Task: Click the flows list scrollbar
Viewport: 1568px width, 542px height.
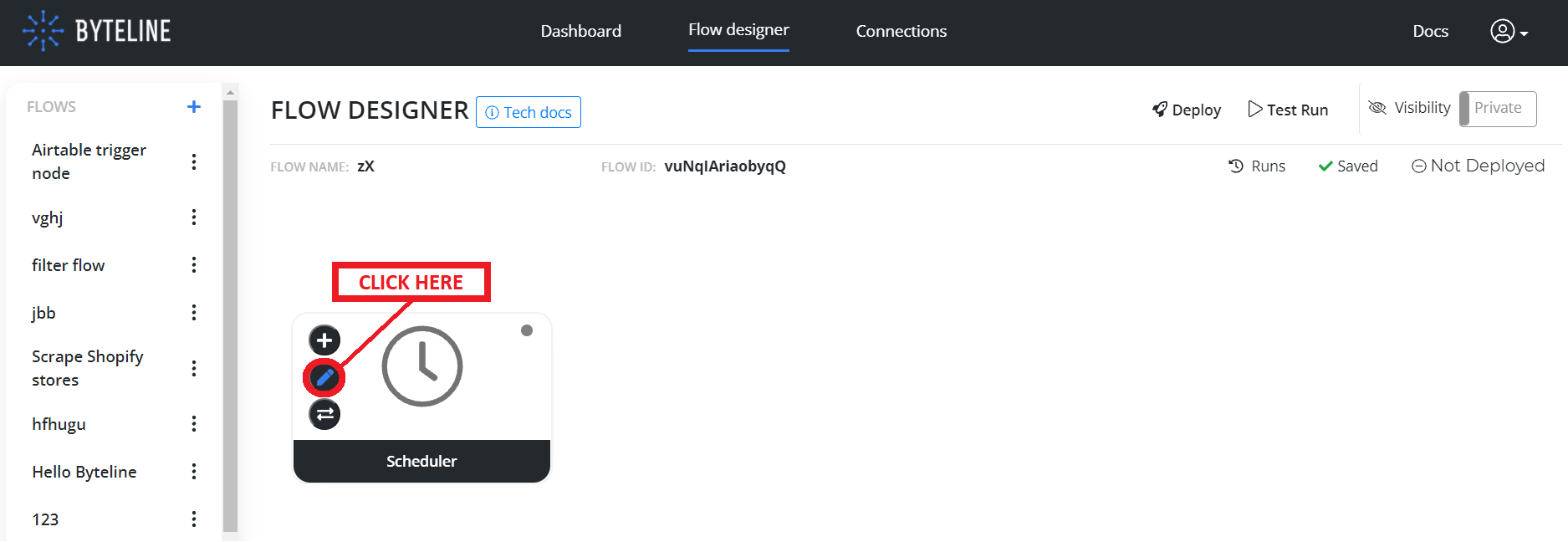Action: pos(230,315)
